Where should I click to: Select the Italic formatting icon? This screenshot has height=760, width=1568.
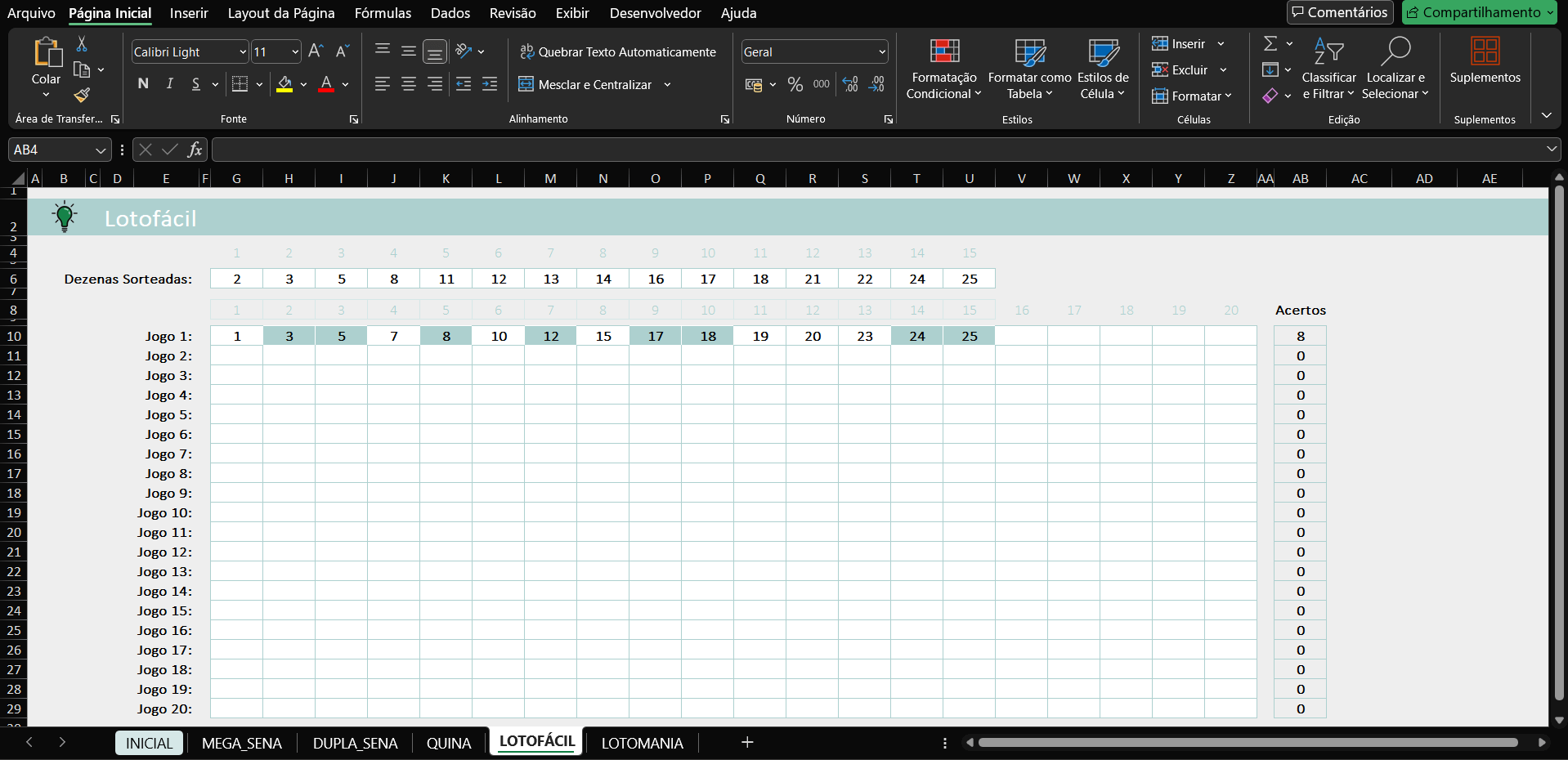click(x=169, y=83)
